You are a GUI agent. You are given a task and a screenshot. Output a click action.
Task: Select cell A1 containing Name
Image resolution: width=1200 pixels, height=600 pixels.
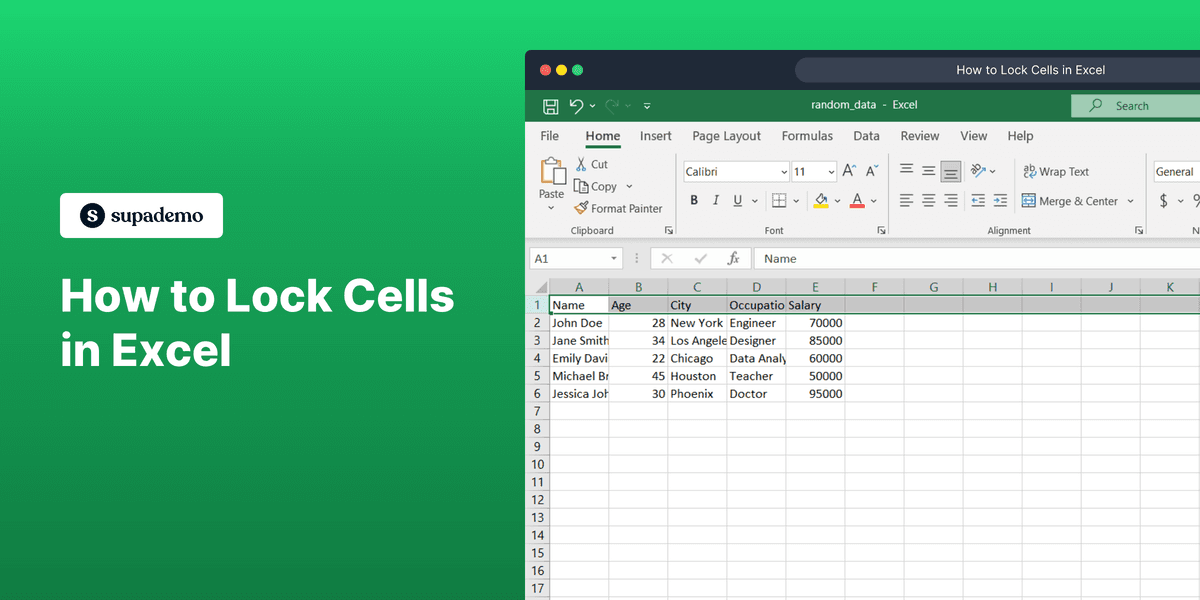tap(578, 305)
